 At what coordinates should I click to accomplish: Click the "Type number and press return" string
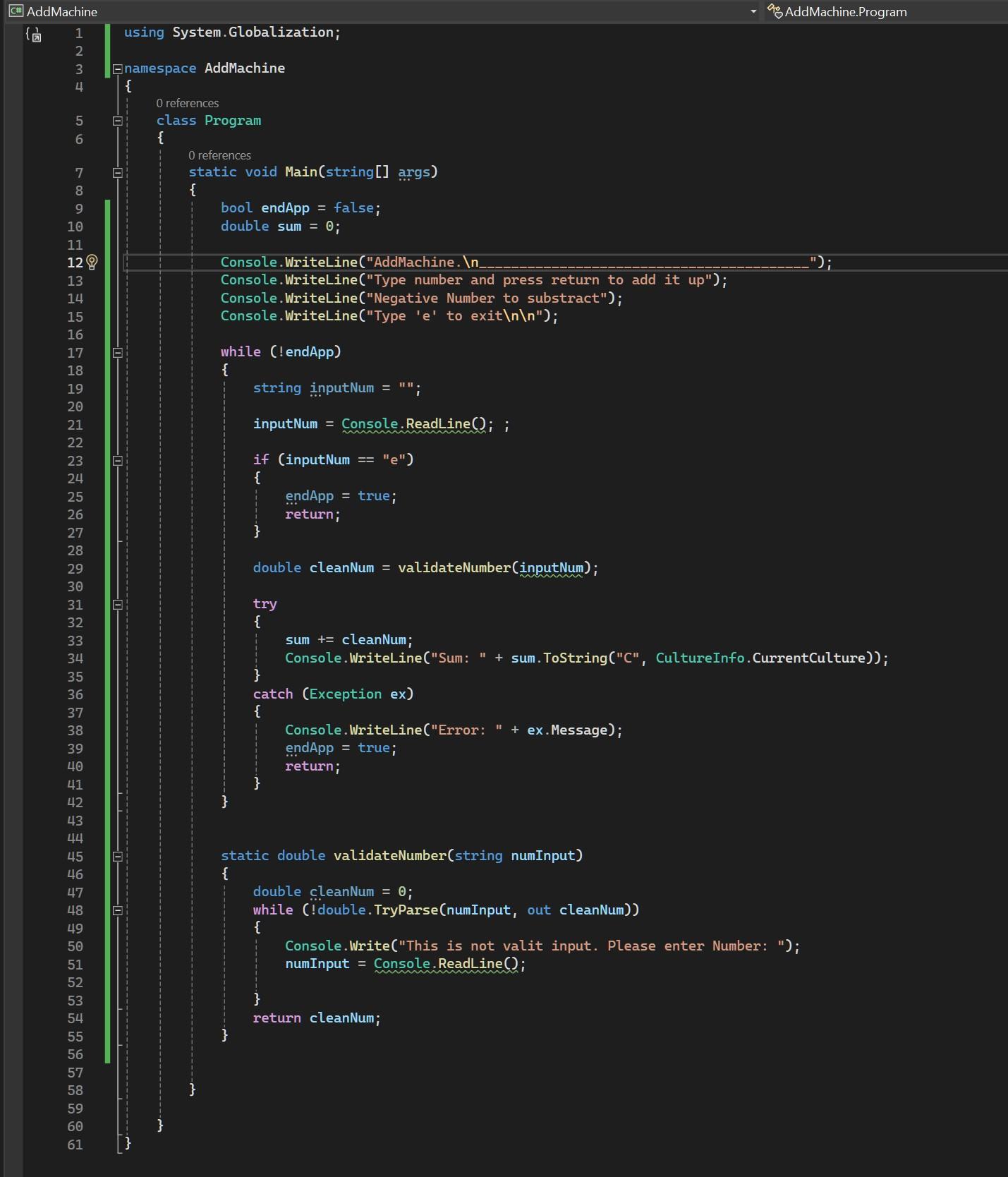tap(539, 280)
